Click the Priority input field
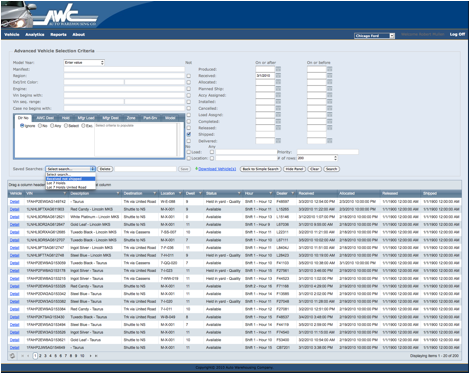 point(328,152)
